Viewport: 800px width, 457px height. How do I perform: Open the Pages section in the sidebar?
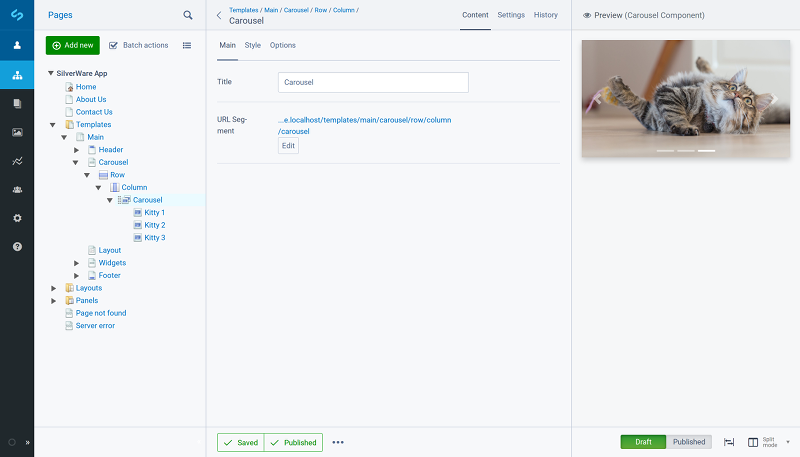[17, 75]
